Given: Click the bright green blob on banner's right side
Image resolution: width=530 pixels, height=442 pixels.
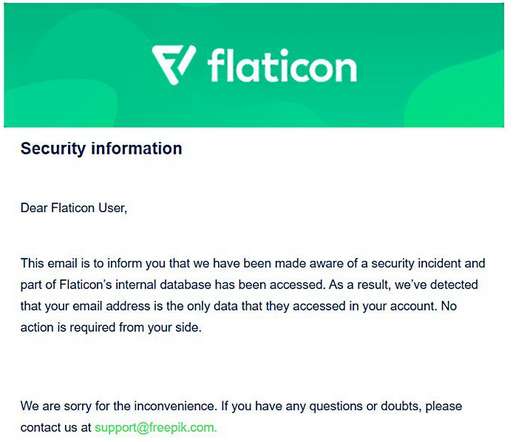Looking at the screenshot, I should click(455, 96).
